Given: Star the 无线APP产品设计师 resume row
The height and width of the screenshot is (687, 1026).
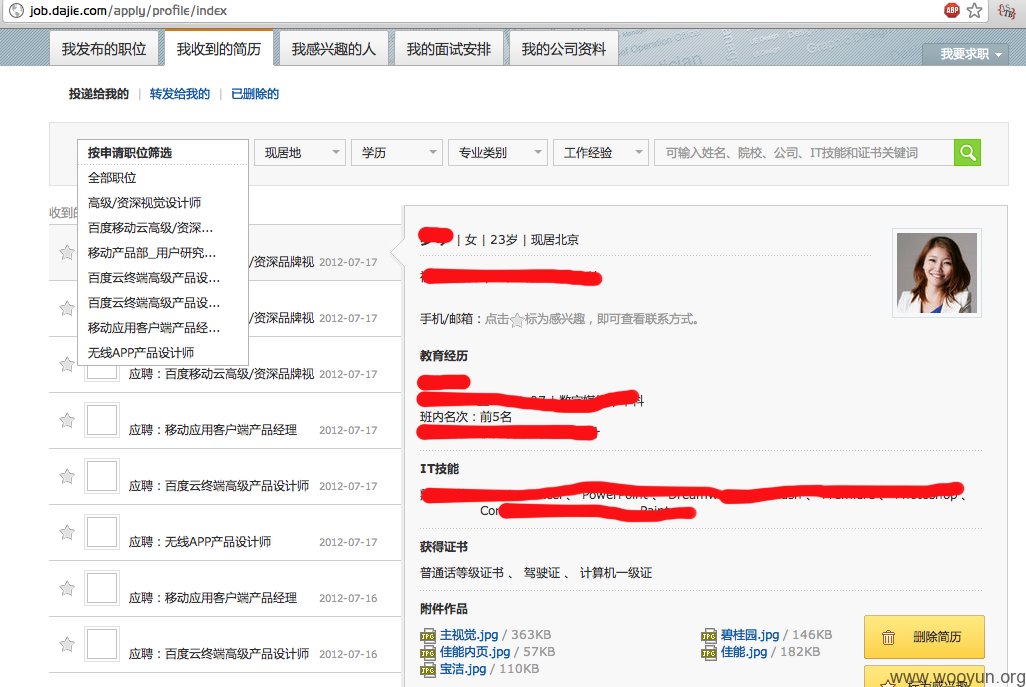Looking at the screenshot, I should click(67, 533).
